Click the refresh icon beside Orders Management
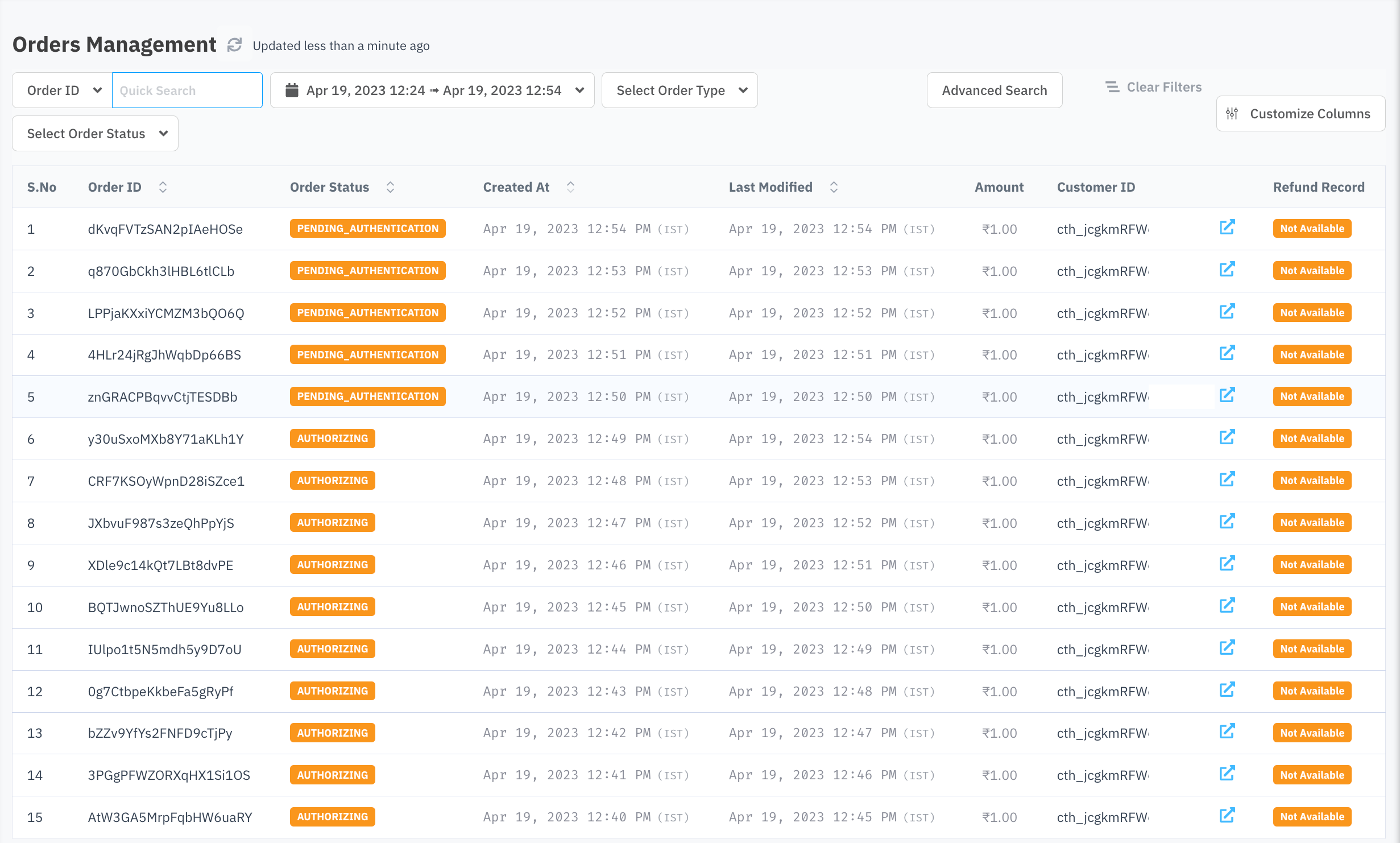Image resolution: width=1400 pixels, height=843 pixels. [234, 45]
